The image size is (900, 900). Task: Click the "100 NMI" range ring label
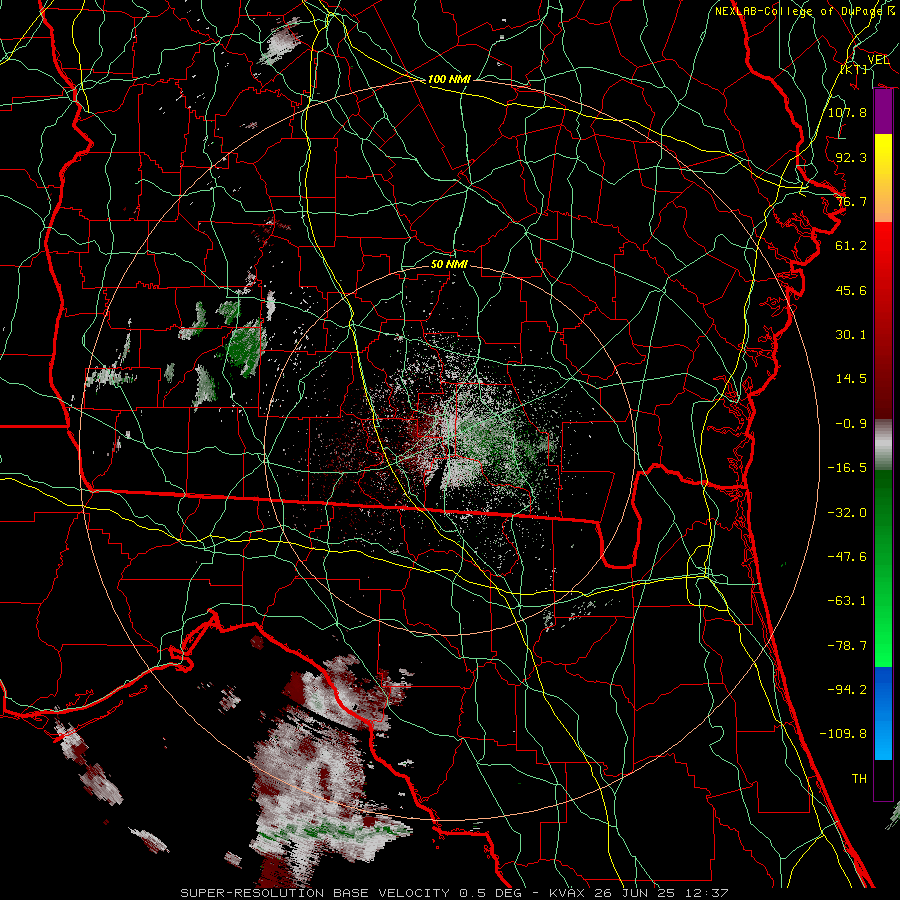[x=449, y=79]
